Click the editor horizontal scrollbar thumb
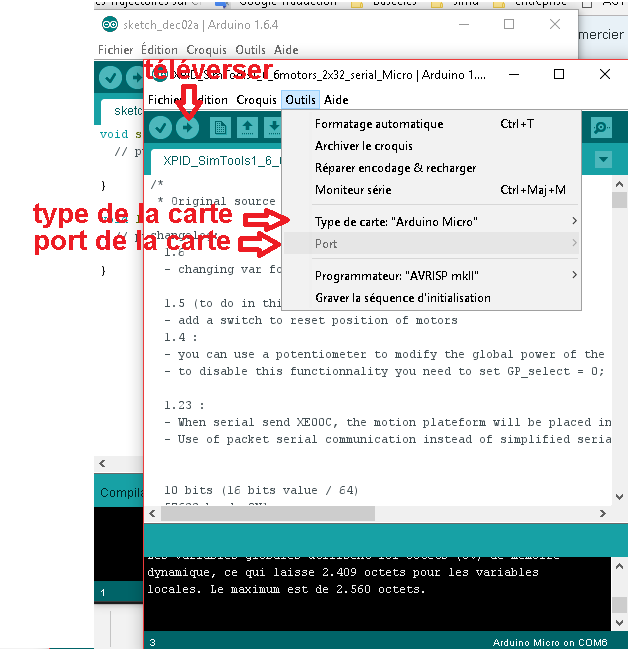The width and height of the screenshot is (628, 649). click(268, 514)
